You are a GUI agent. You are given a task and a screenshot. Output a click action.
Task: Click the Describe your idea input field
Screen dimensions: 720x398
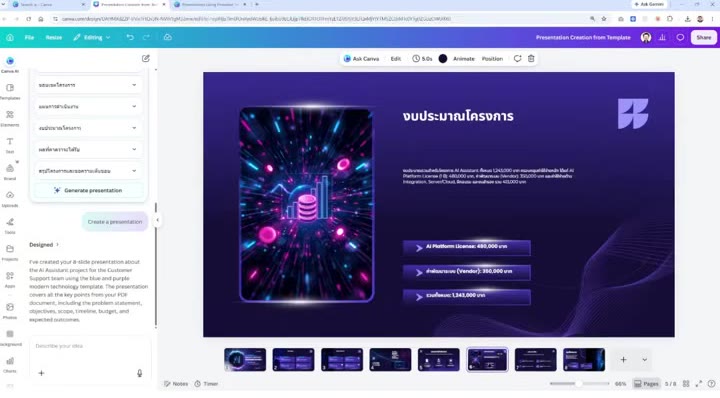point(90,346)
